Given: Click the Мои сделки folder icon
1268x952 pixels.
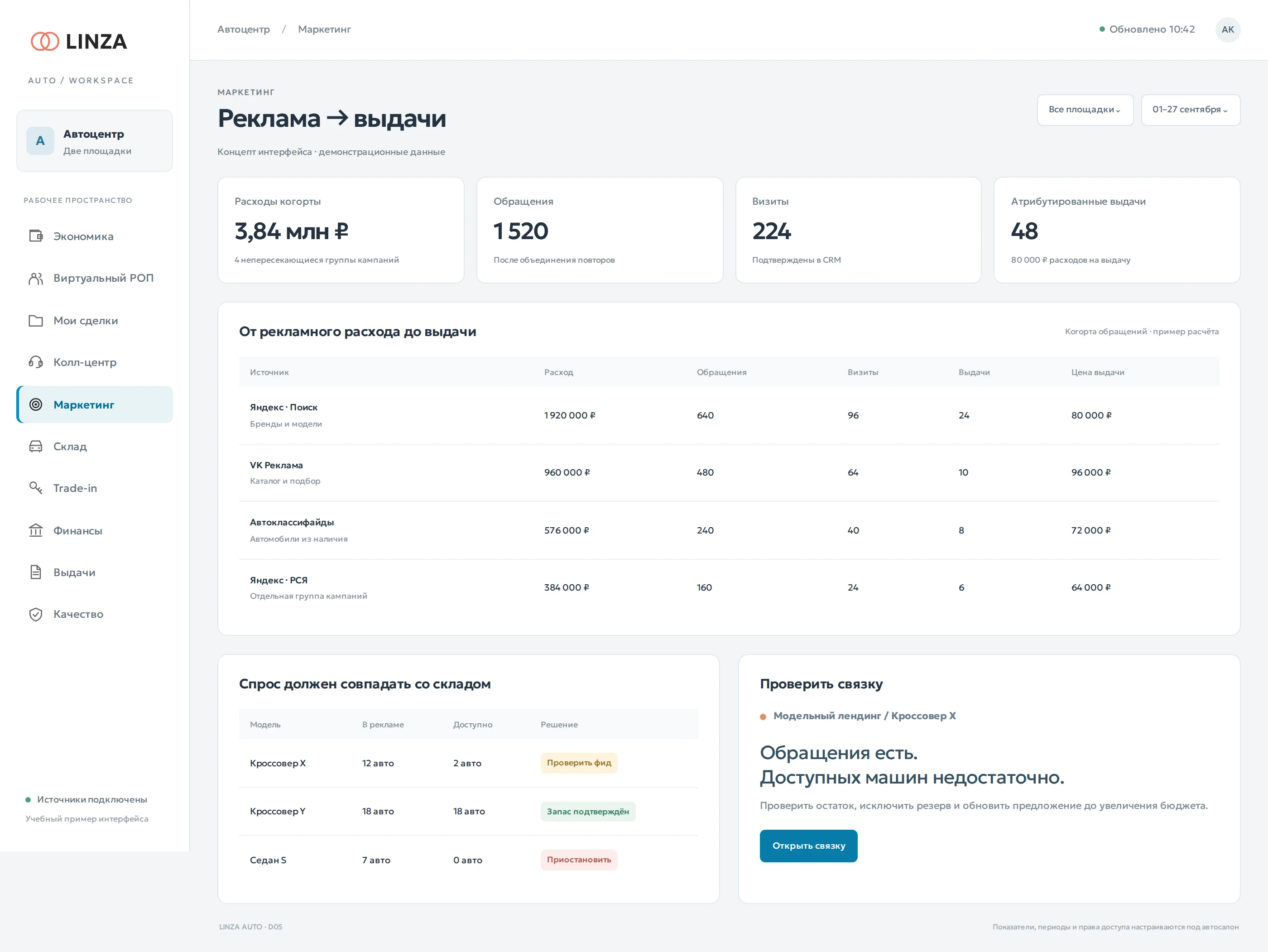Looking at the screenshot, I should pyautogui.click(x=35, y=320).
